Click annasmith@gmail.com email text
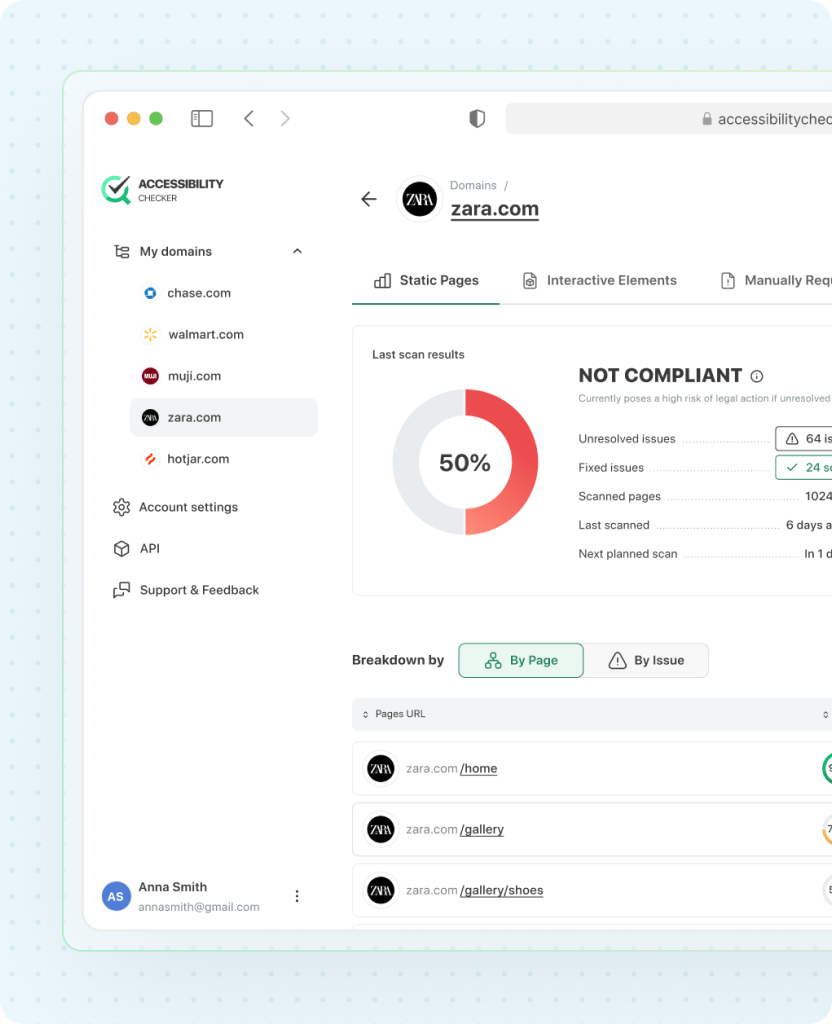 point(199,907)
